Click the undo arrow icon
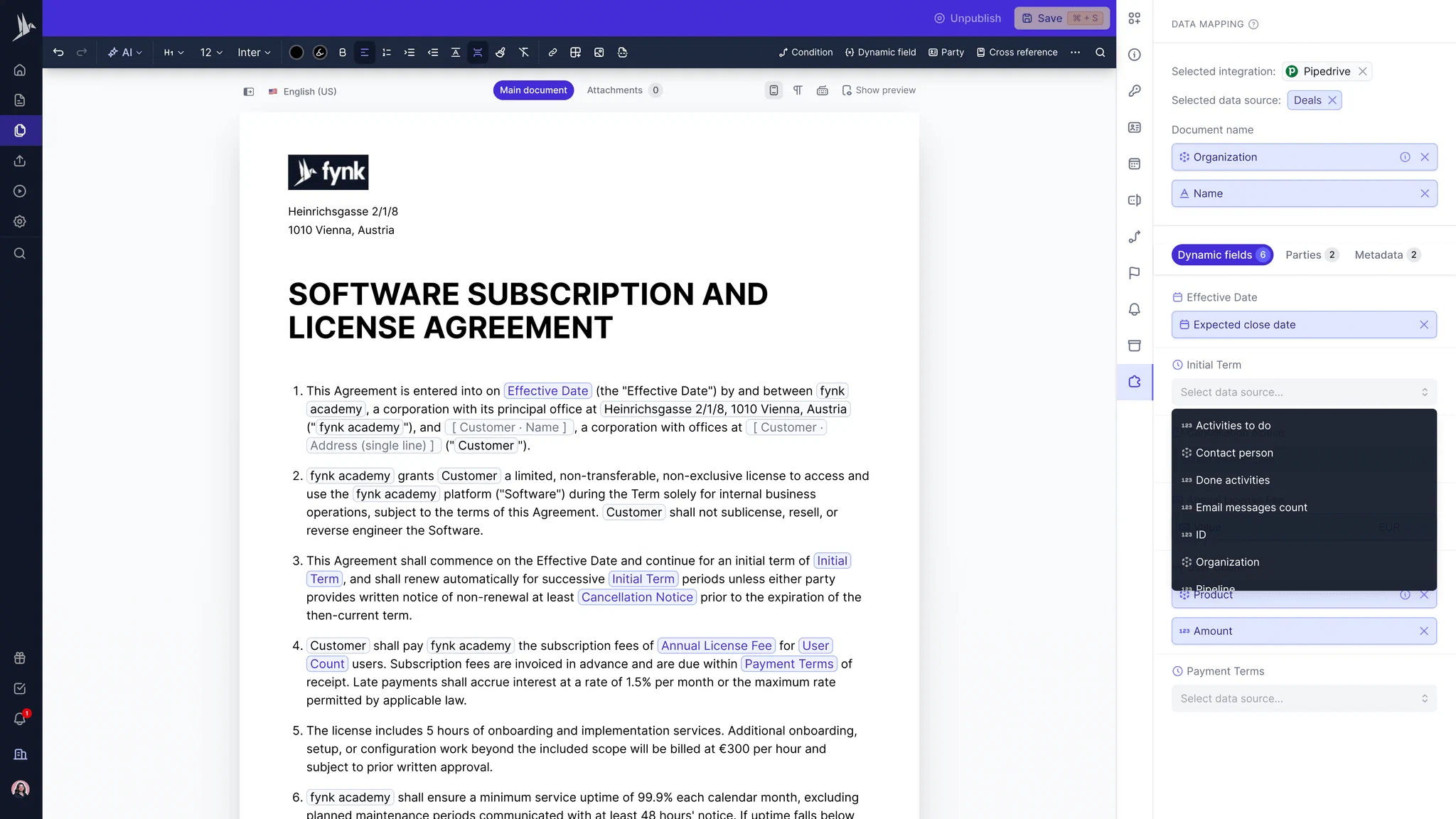Screen dimensions: 1456x819 58,53
